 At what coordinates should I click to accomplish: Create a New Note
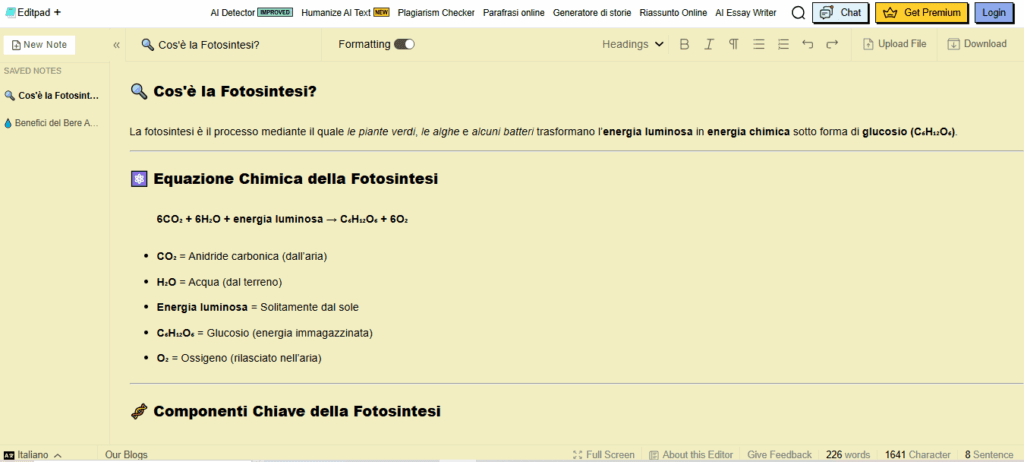[x=39, y=45]
